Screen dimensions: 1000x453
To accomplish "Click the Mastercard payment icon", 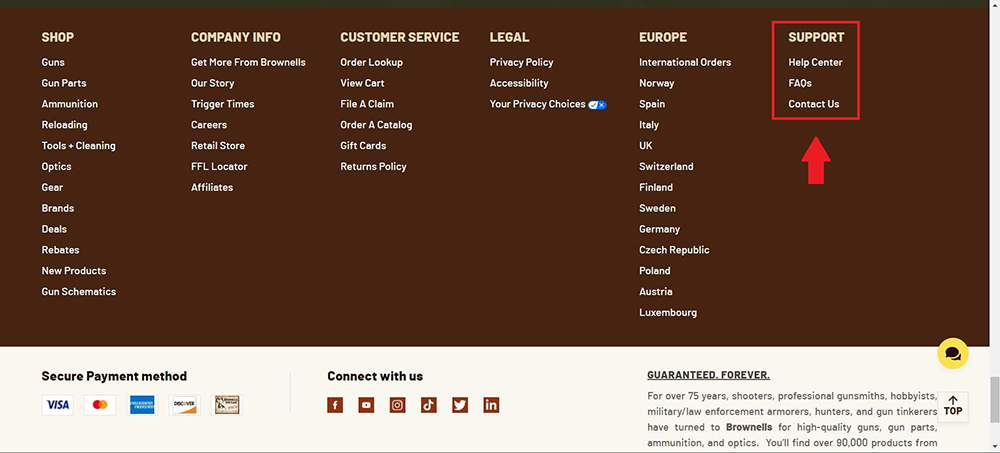I will [99, 405].
